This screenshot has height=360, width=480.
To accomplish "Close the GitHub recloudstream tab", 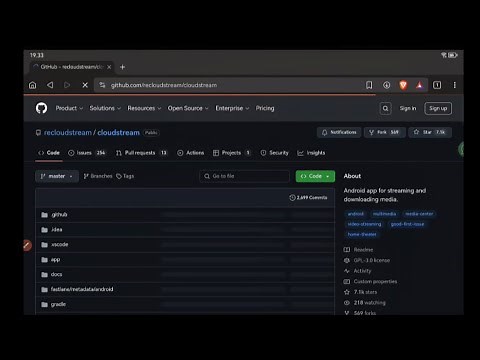I will 109,67.
